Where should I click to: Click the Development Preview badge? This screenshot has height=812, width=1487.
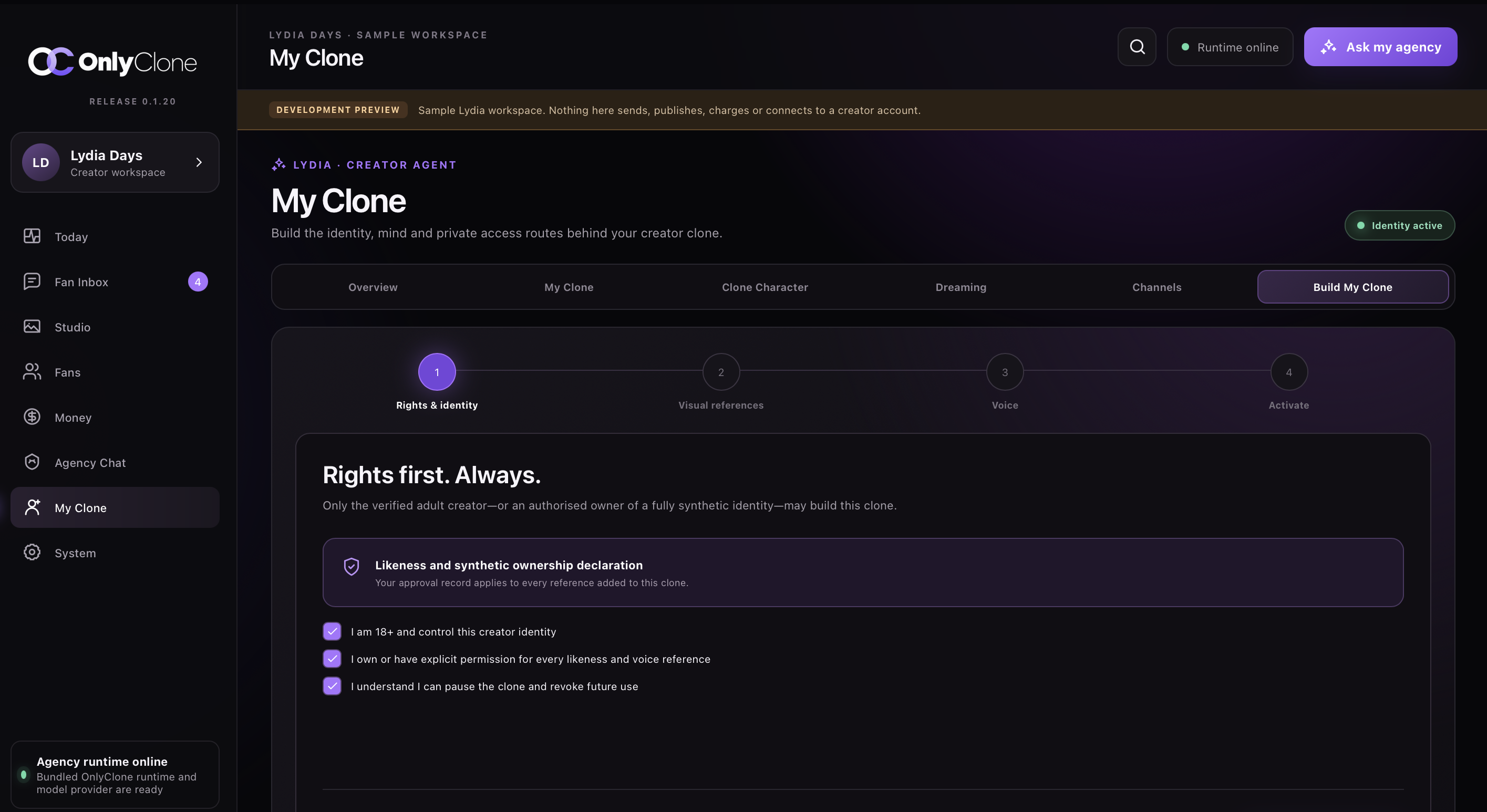coord(338,110)
